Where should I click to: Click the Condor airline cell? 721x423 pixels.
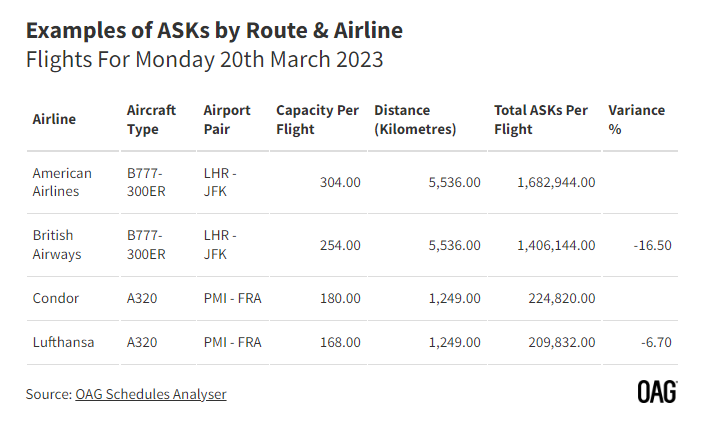(56, 298)
